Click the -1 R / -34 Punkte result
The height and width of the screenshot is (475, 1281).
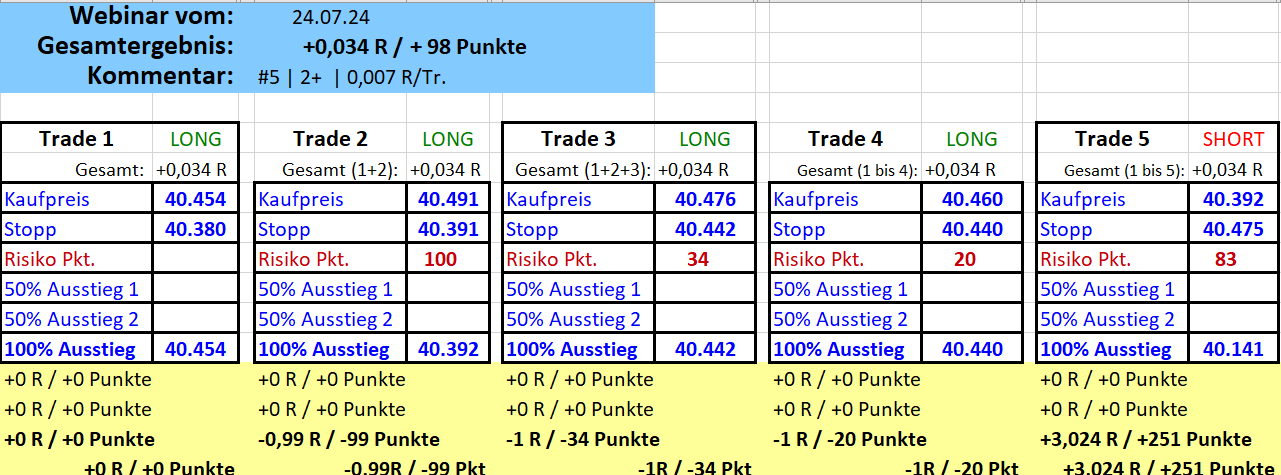[583, 440]
